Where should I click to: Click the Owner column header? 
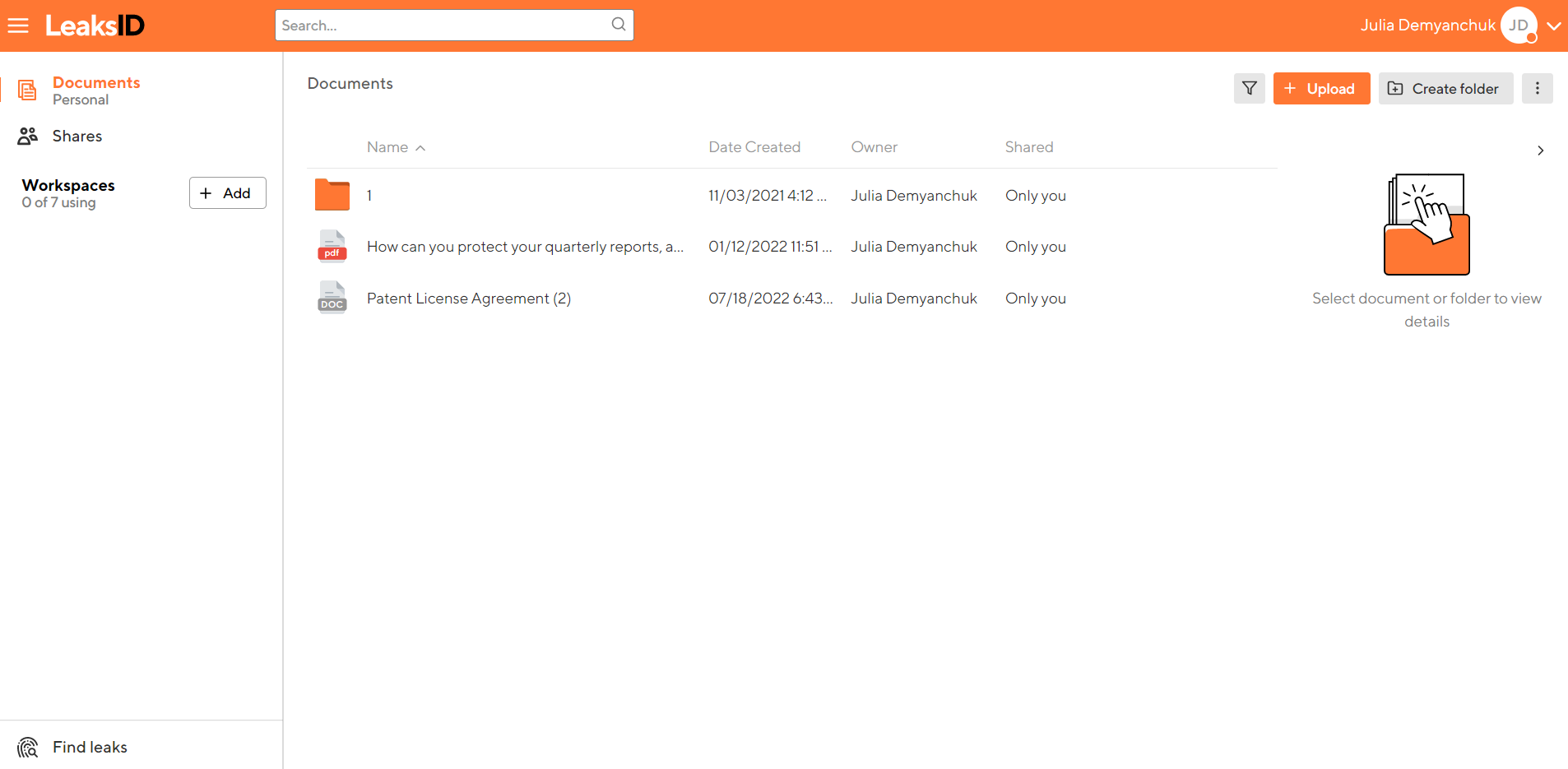click(874, 147)
